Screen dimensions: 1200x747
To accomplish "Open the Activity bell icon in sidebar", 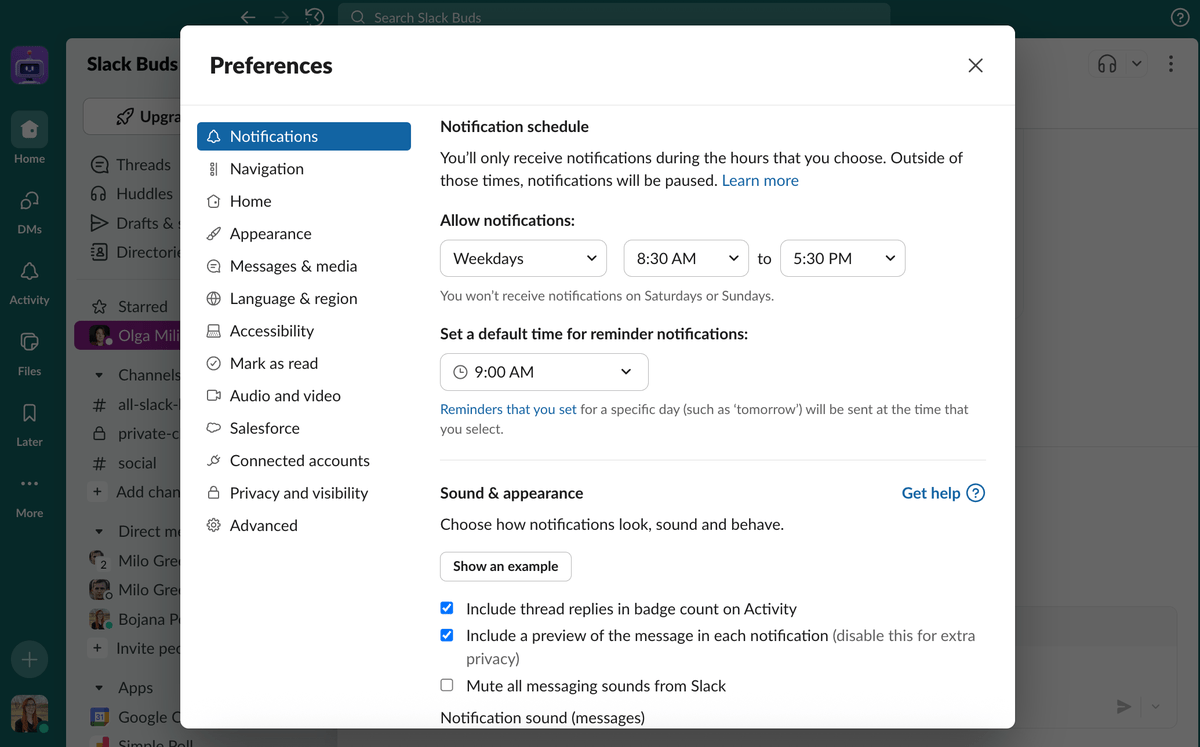I will click(29, 272).
